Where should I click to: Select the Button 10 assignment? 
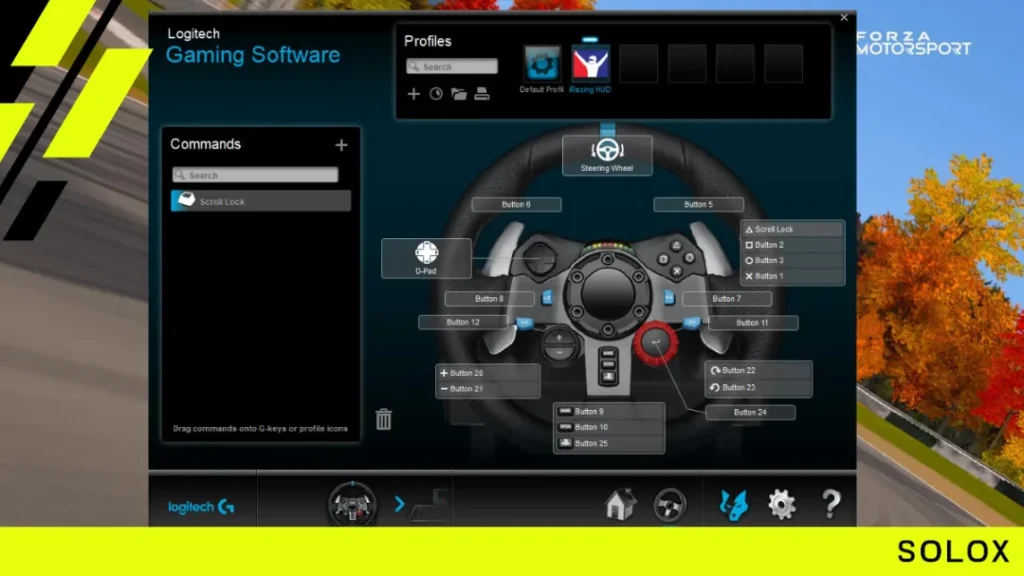pyautogui.click(x=609, y=427)
